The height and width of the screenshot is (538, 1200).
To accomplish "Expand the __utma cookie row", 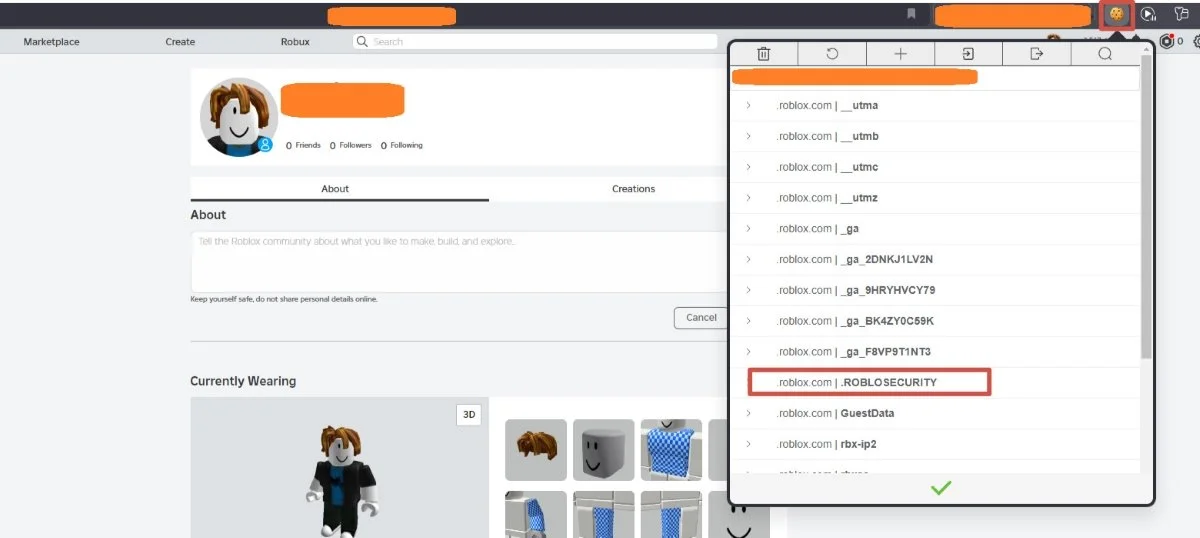I will [x=748, y=105].
